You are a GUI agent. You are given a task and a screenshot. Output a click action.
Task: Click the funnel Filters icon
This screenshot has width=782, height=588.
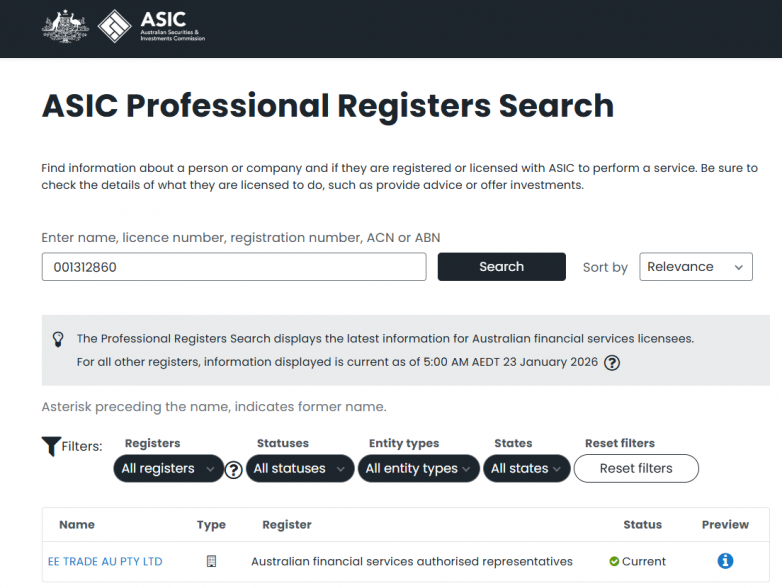tap(51, 446)
